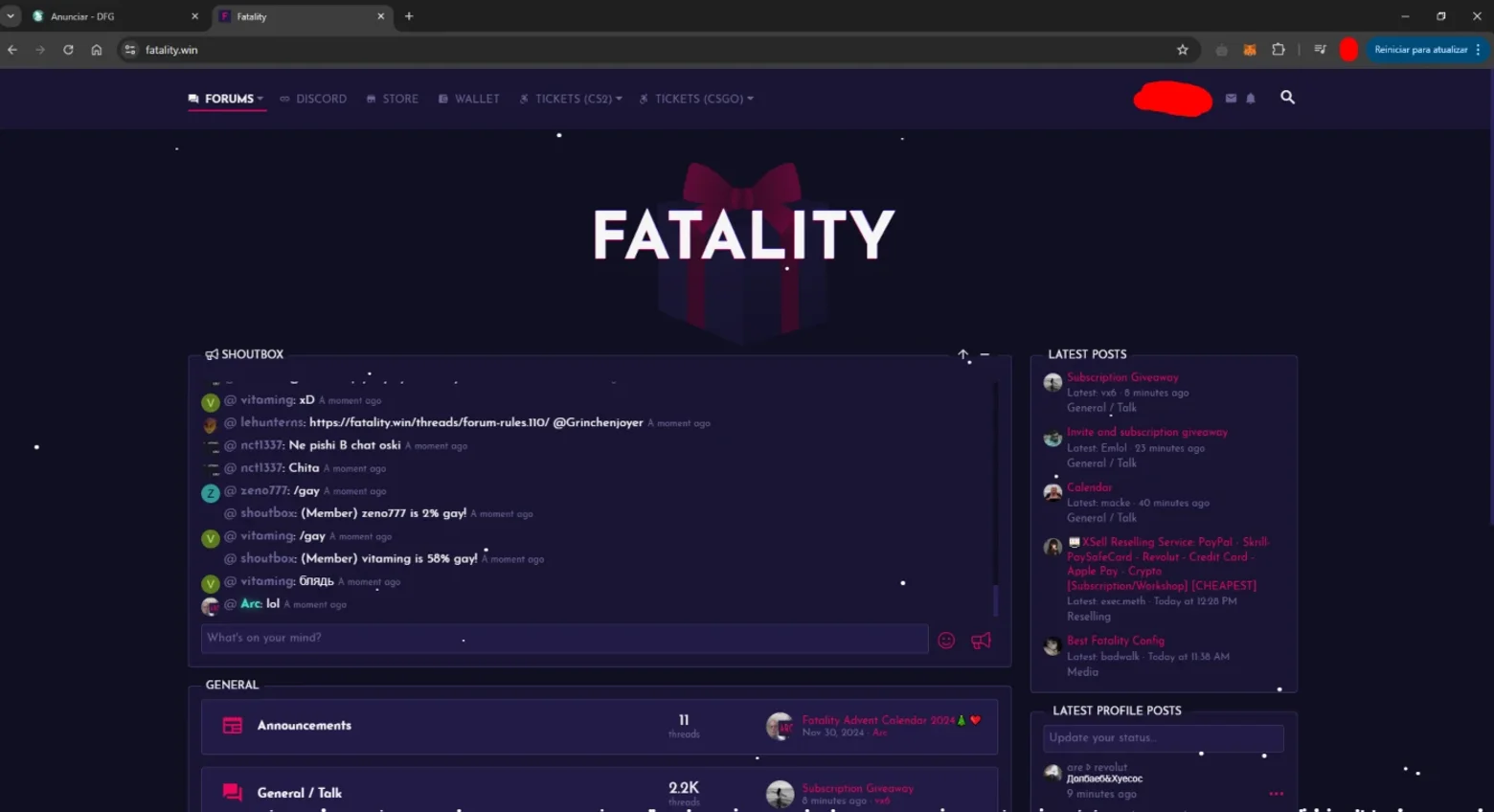Screen dimensions: 1494x812
Task: Focus the Update your status field
Action: coord(1164,738)
